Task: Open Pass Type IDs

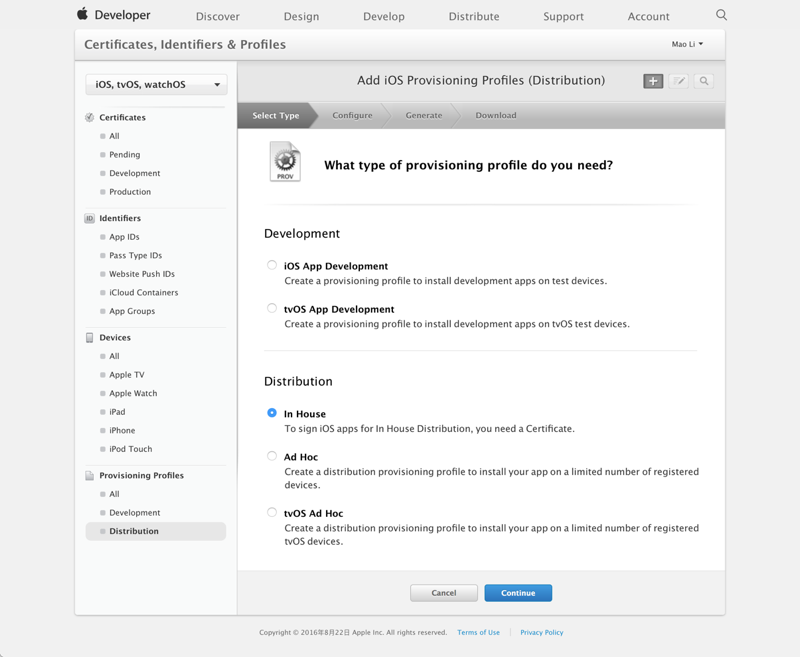Action: [x=135, y=256]
